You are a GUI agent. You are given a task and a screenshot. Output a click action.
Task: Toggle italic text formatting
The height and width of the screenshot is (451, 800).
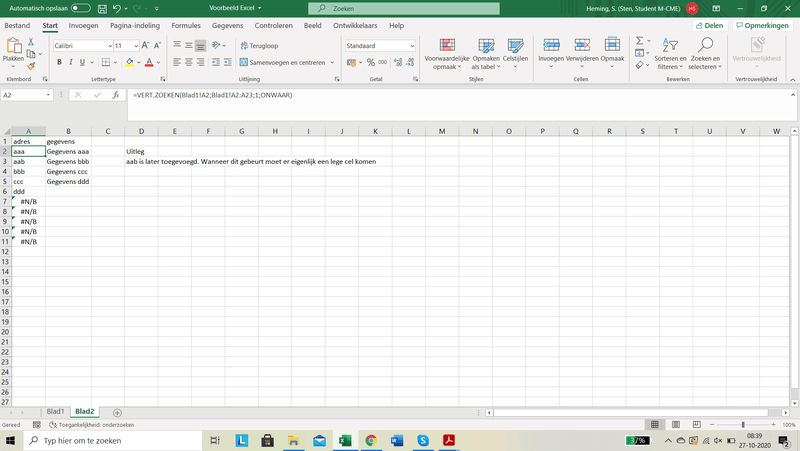pyautogui.click(x=72, y=62)
